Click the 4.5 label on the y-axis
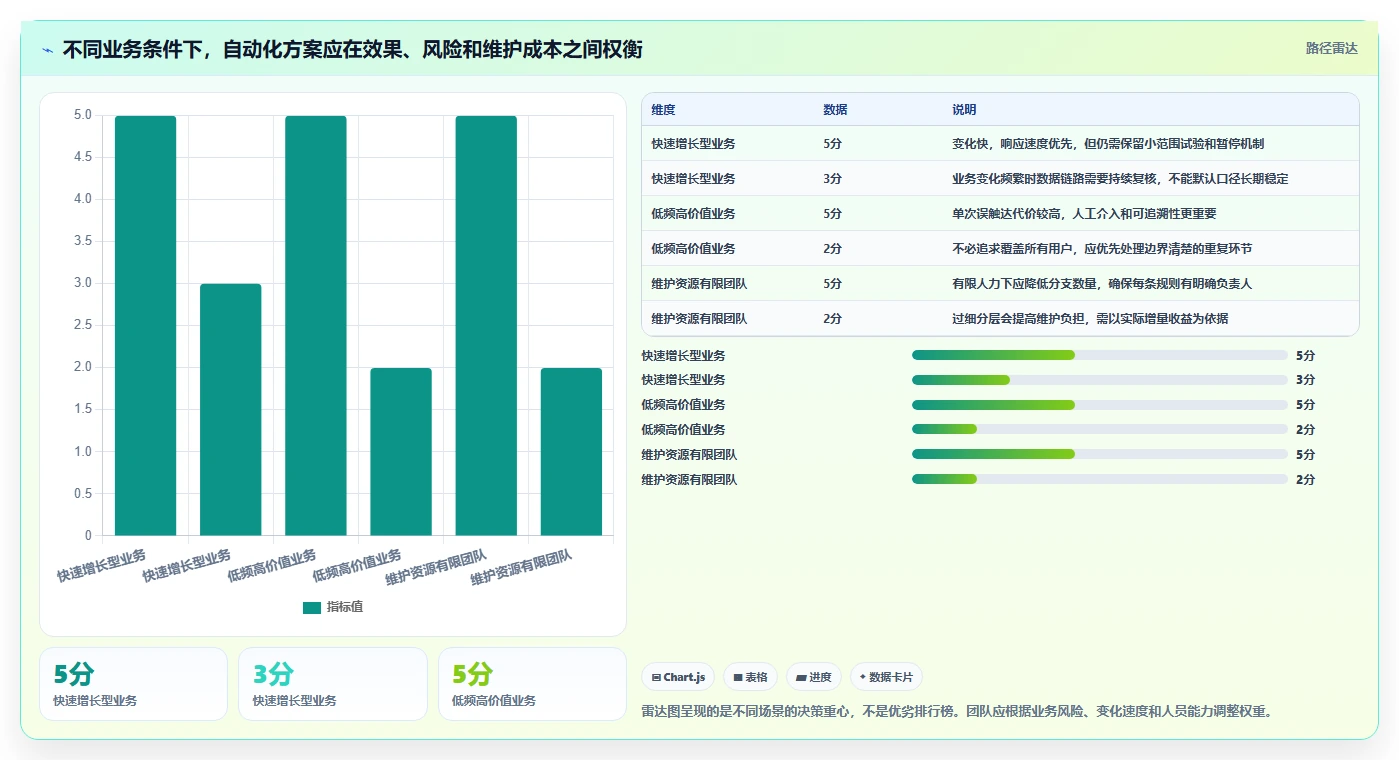Viewport: 1399px width, 760px height. click(83, 157)
